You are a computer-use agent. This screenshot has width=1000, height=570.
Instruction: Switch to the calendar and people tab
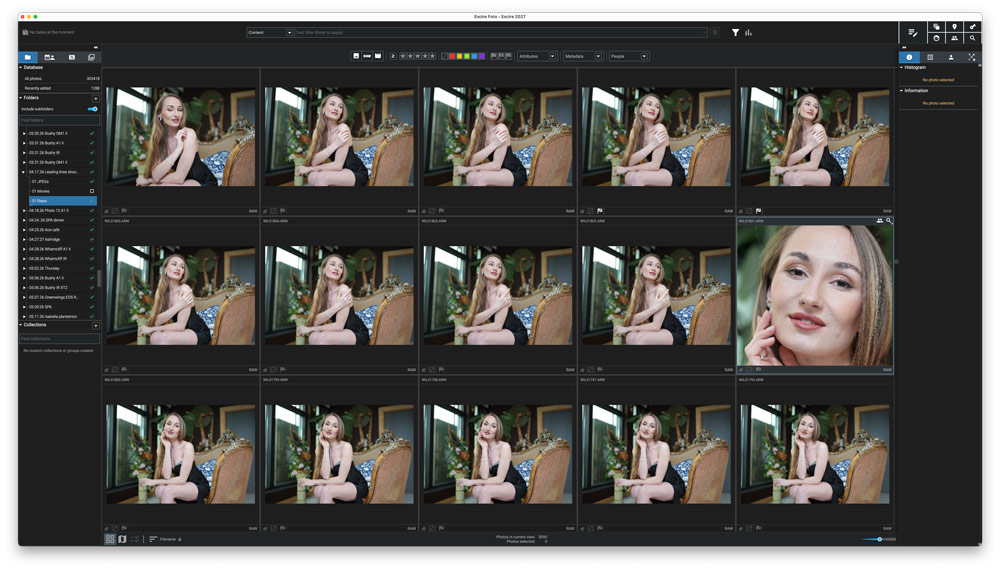(x=49, y=57)
